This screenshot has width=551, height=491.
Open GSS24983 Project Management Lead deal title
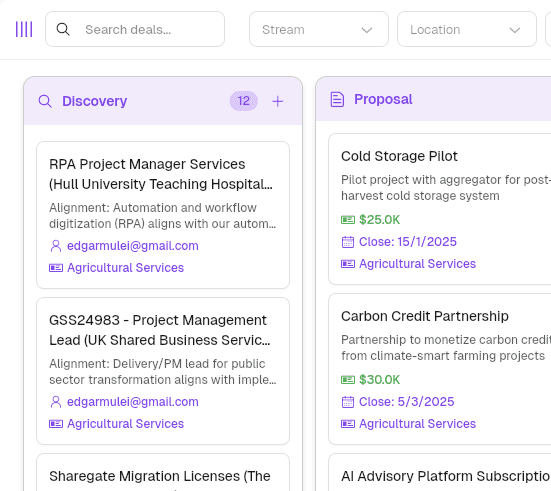click(160, 330)
